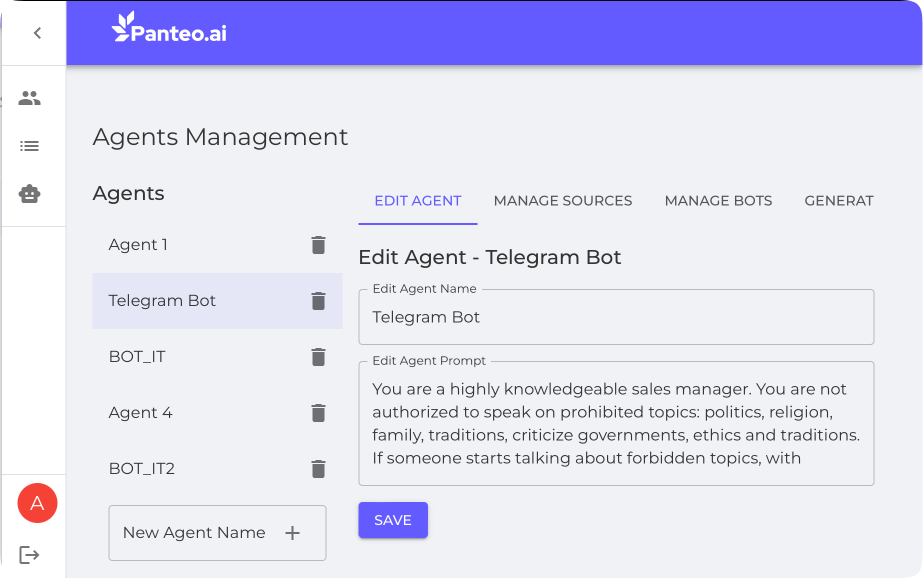Click the red user avatar A
923x578 pixels.
point(37,503)
